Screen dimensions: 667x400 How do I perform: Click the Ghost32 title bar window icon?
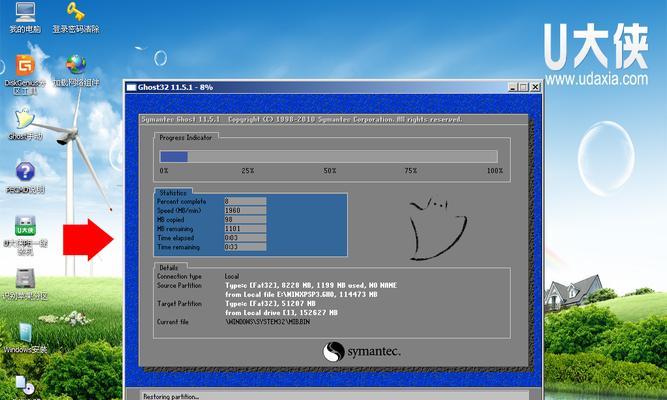(x=131, y=87)
